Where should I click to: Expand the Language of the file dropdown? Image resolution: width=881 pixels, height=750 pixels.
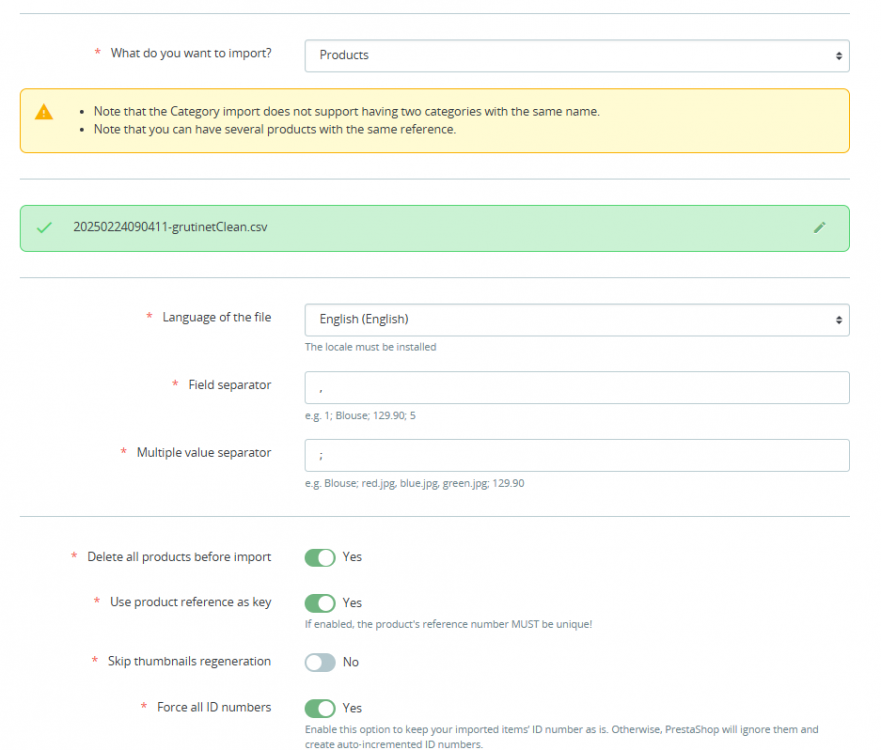pyautogui.click(x=576, y=320)
